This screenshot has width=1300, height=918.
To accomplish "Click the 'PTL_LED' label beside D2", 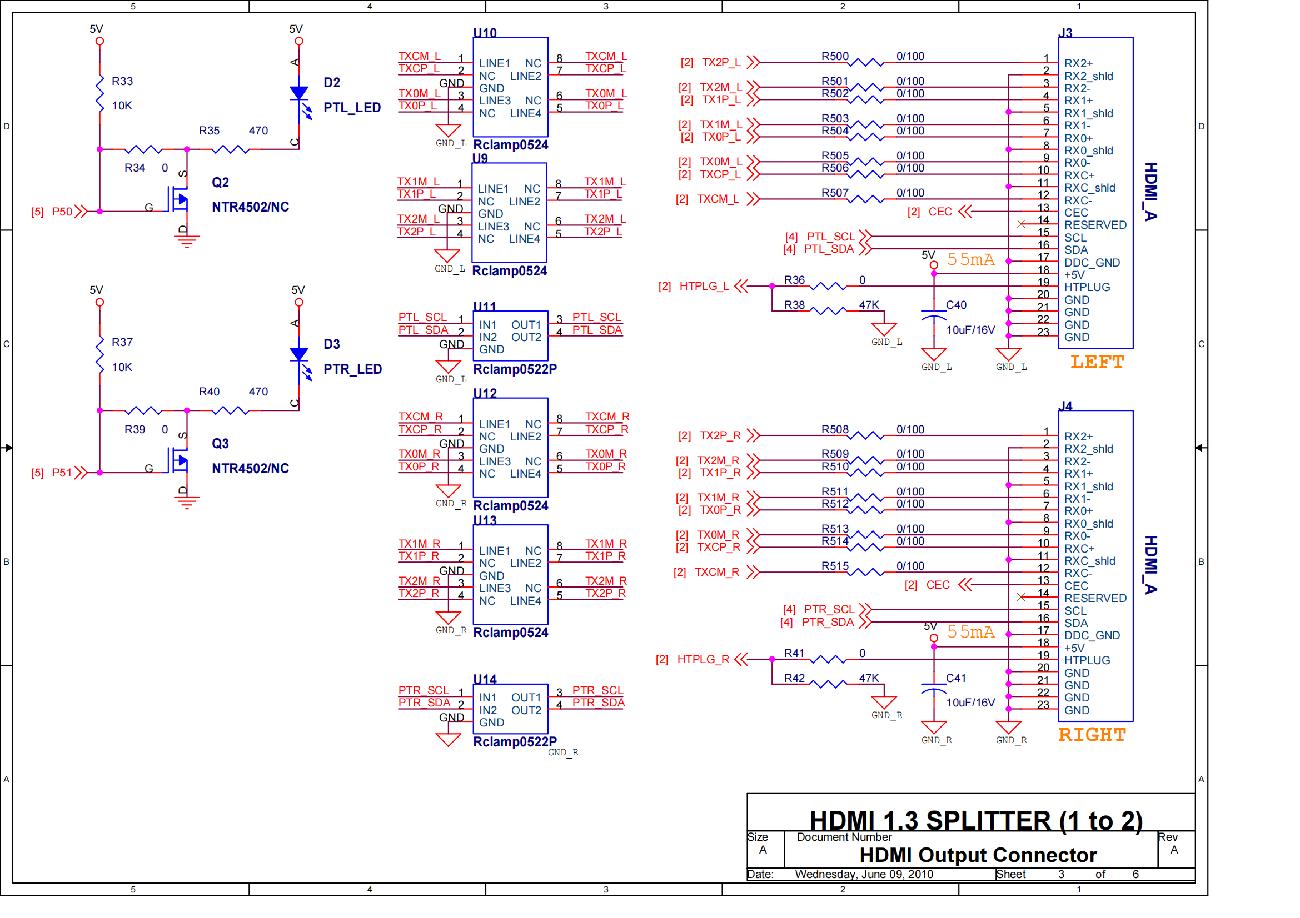I will click(x=352, y=107).
